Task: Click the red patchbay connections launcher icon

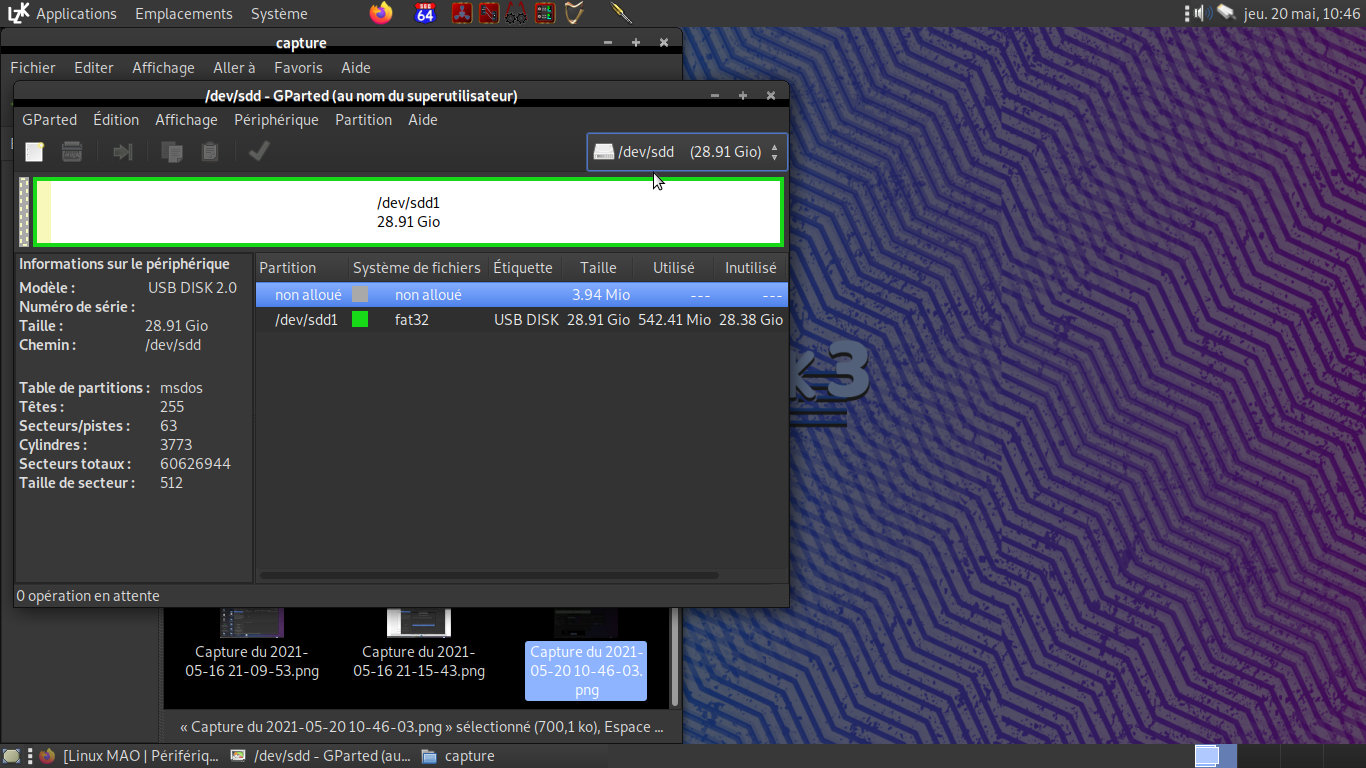Action: (x=489, y=13)
